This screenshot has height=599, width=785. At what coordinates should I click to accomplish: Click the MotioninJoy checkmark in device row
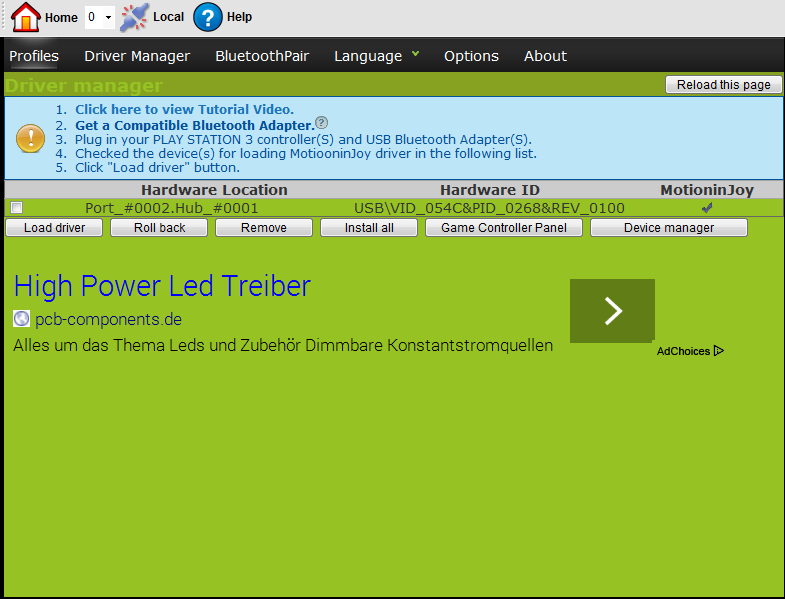[x=707, y=207]
